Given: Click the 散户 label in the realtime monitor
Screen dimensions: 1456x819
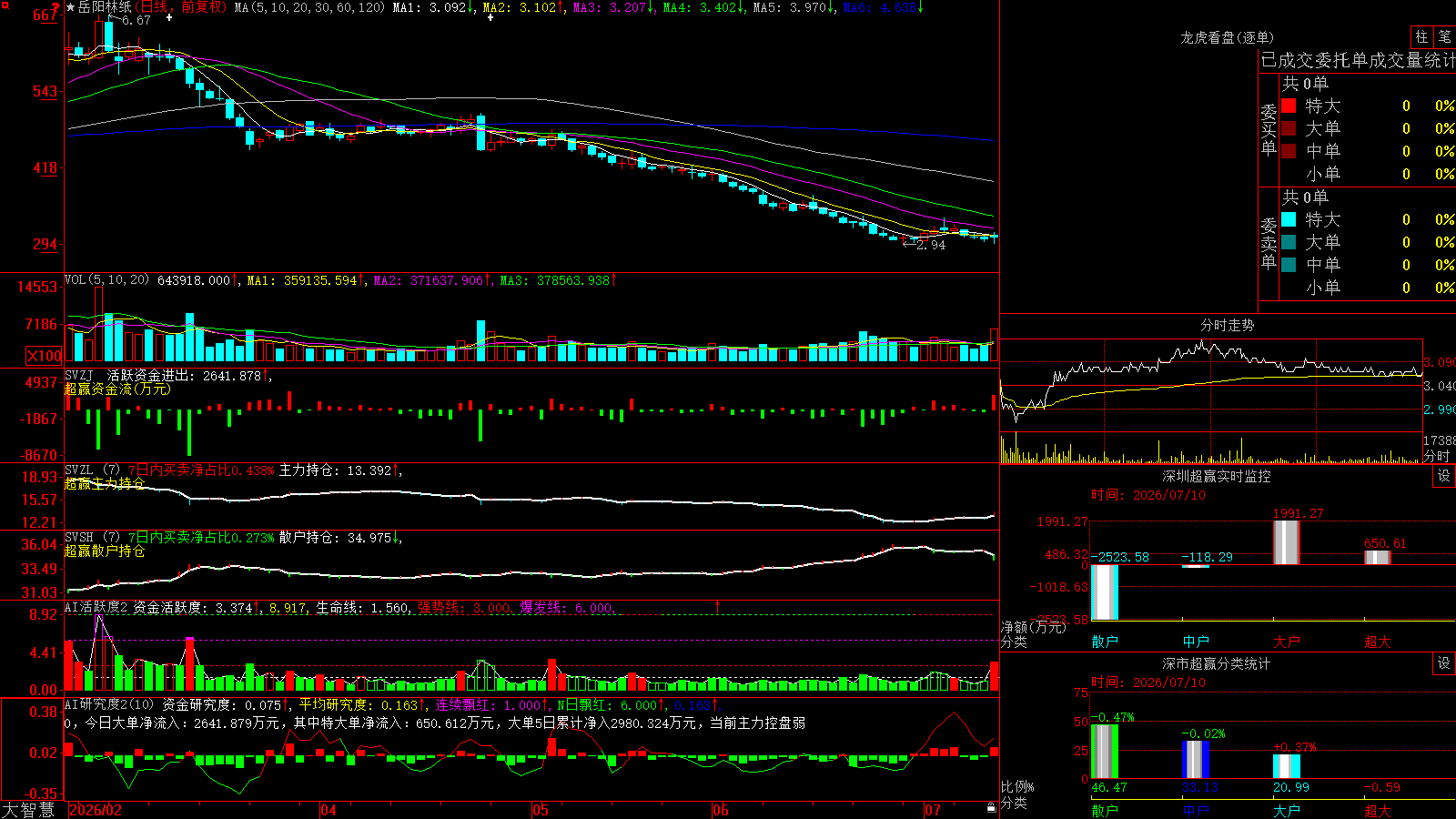Looking at the screenshot, I should coord(1105,642).
